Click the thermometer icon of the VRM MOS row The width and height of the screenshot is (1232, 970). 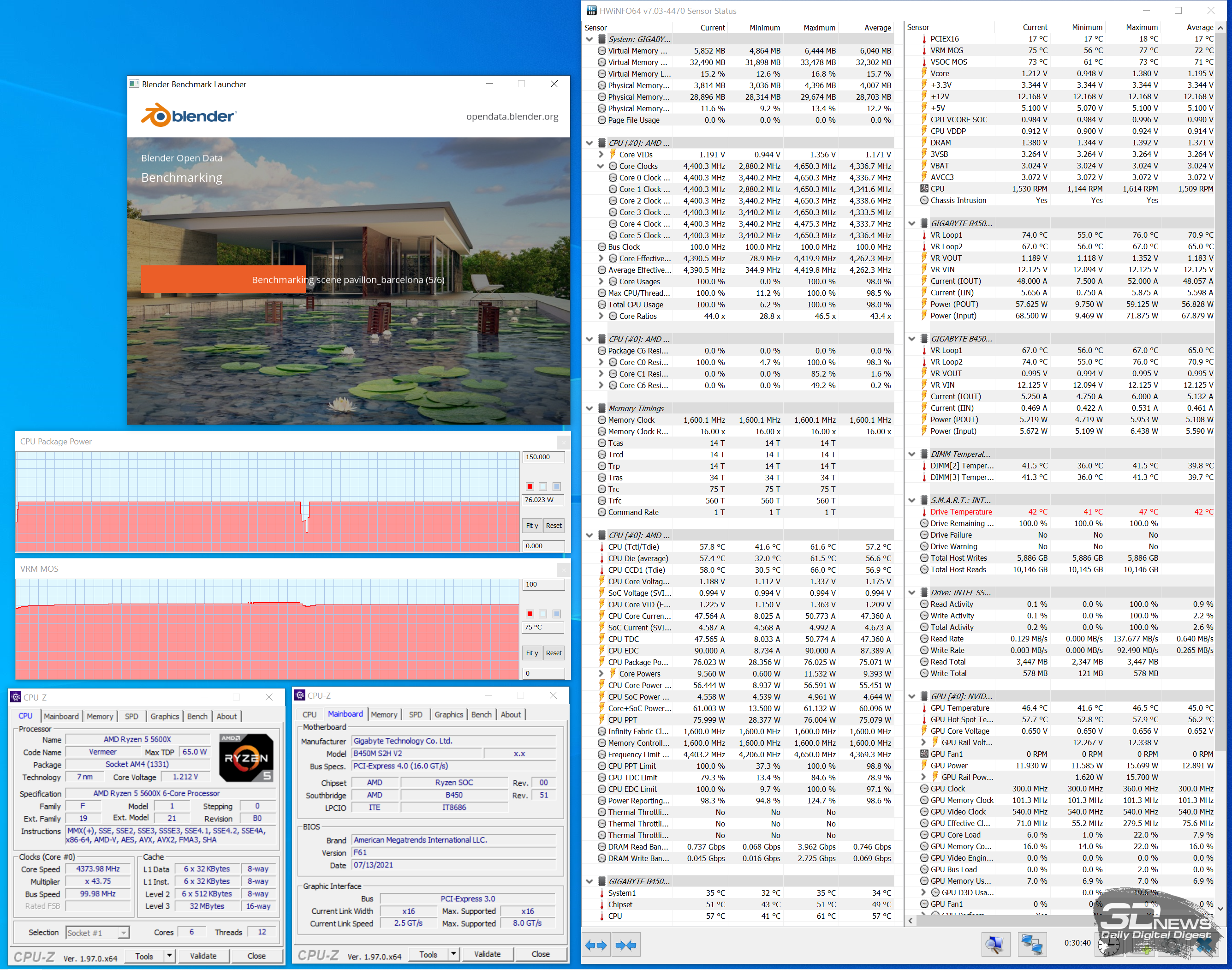pyautogui.click(x=924, y=51)
